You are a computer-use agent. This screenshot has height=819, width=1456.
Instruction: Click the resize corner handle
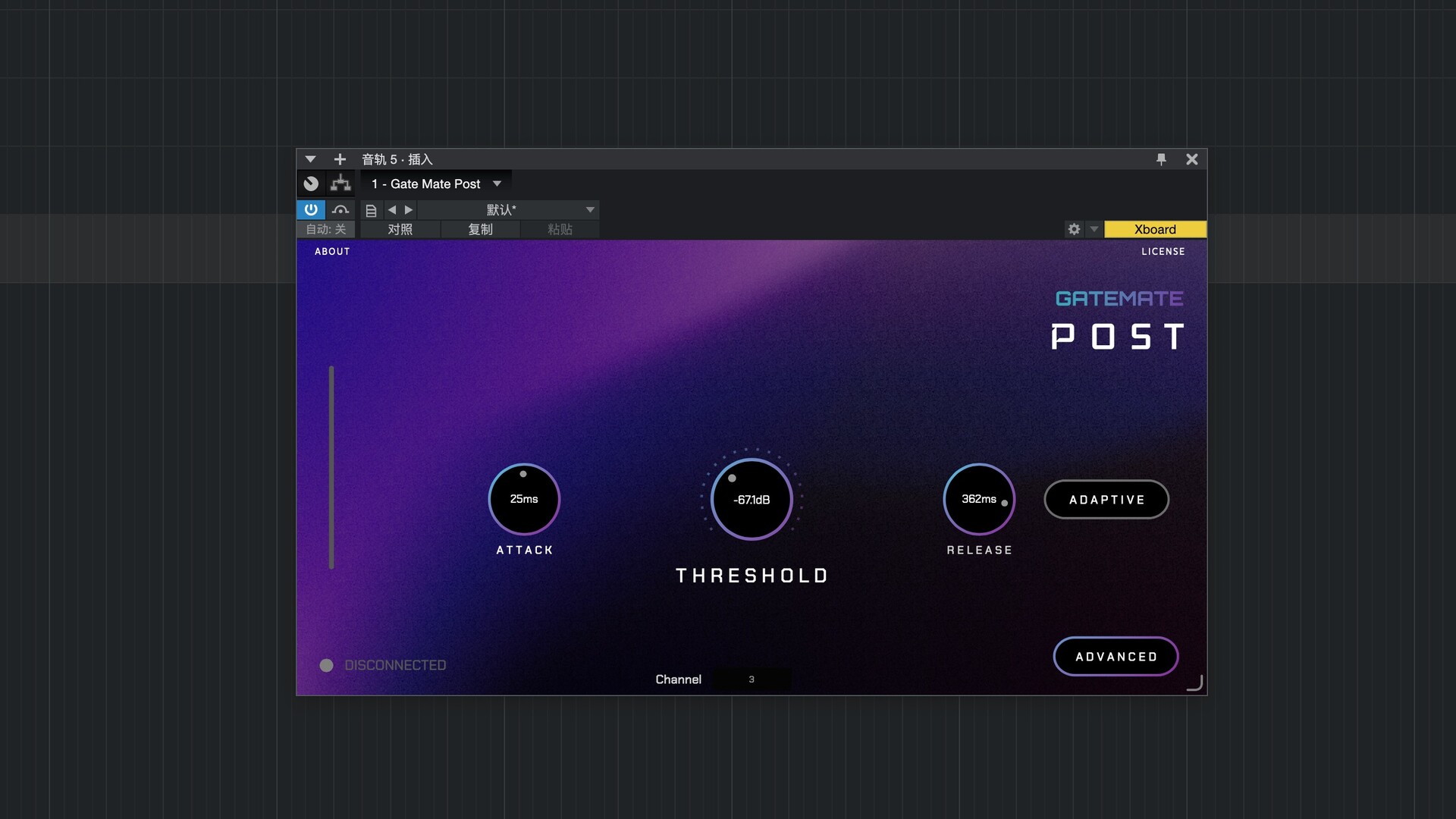tap(1195, 683)
